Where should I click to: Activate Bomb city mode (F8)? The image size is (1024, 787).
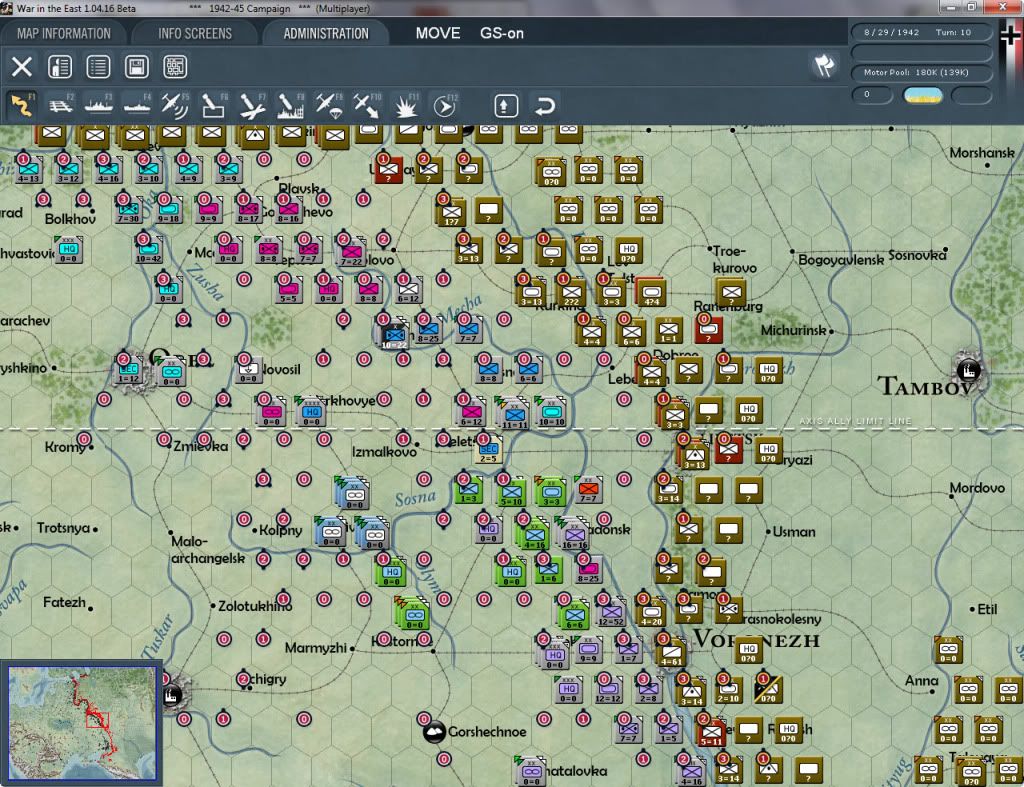pyautogui.click(x=291, y=105)
